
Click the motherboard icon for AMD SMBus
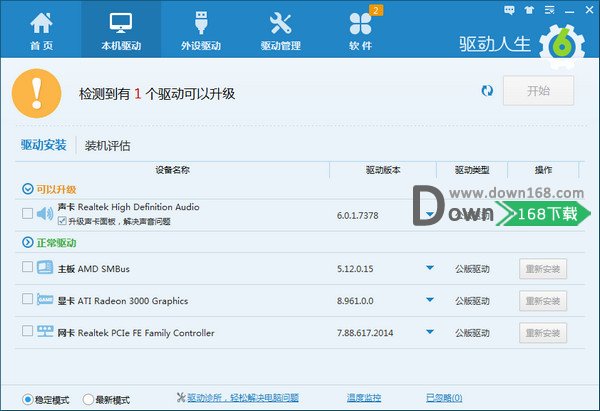tap(45, 267)
